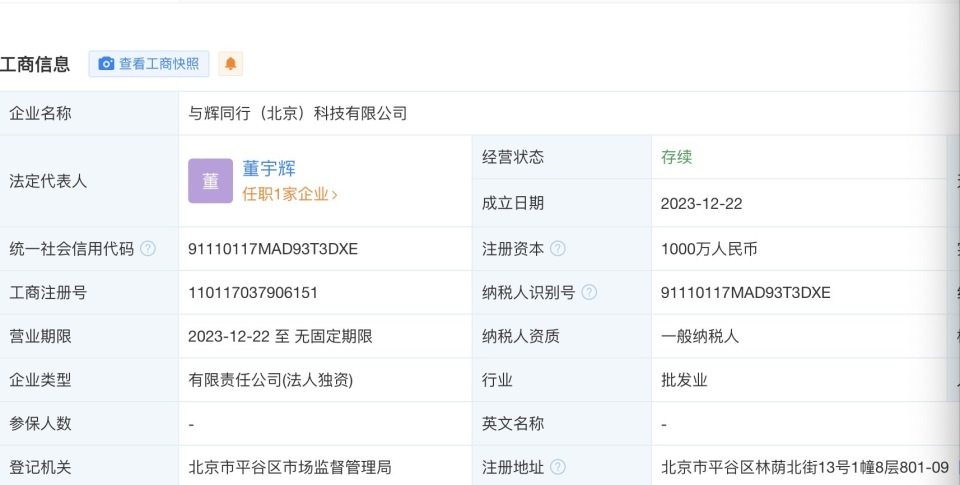Click the 企业类型 label cell
The width and height of the screenshot is (960, 485).
point(89,380)
